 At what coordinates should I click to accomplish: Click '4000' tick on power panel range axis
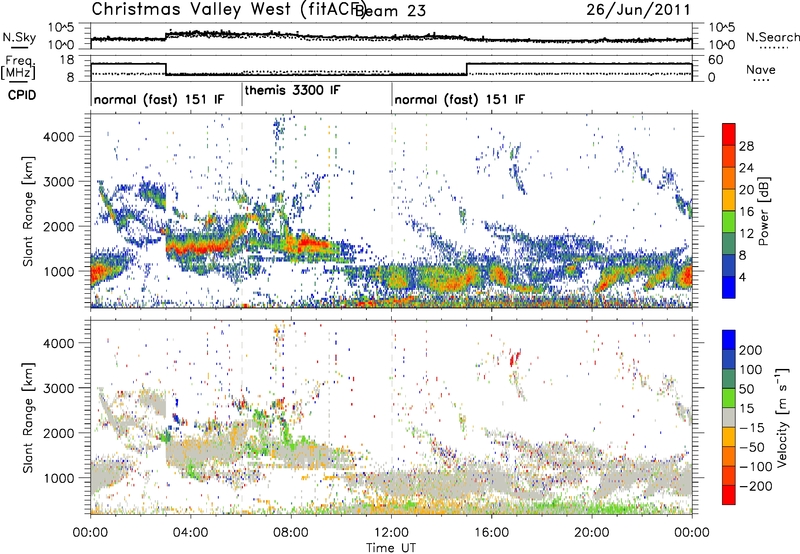pyautogui.click(x=59, y=137)
